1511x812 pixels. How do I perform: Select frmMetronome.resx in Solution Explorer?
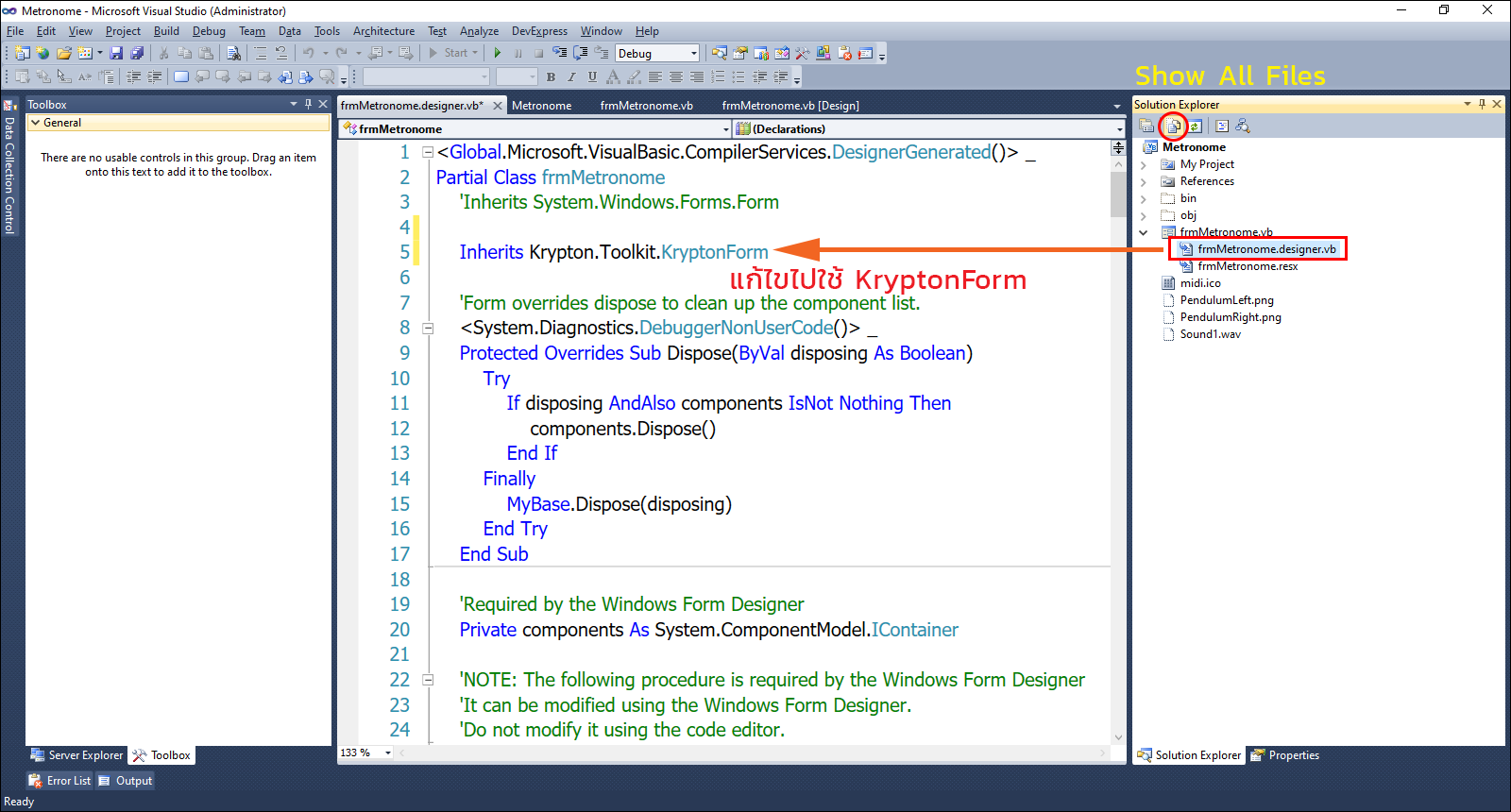click(1248, 266)
